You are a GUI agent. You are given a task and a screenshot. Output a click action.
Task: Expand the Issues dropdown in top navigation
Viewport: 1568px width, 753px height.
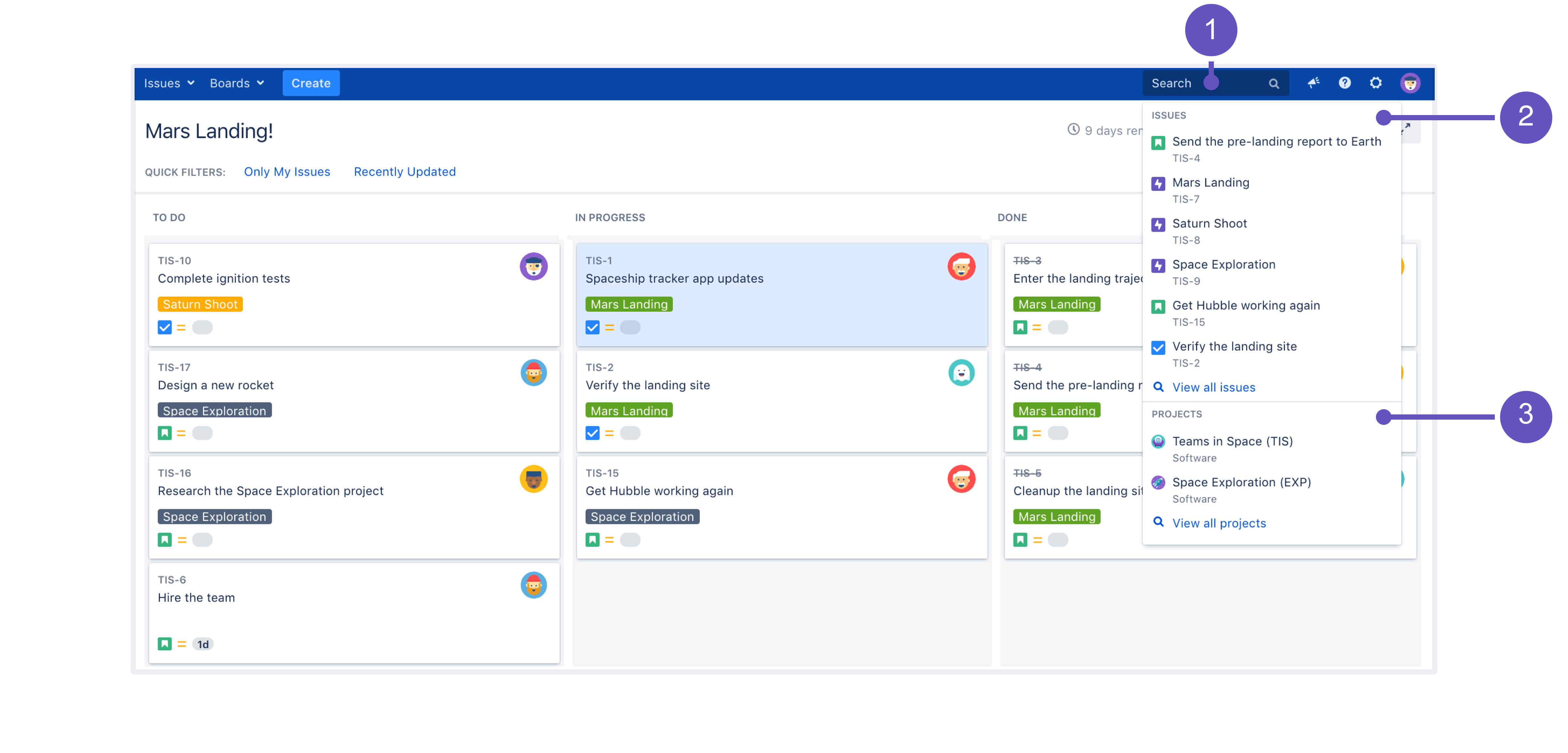[x=168, y=83]
